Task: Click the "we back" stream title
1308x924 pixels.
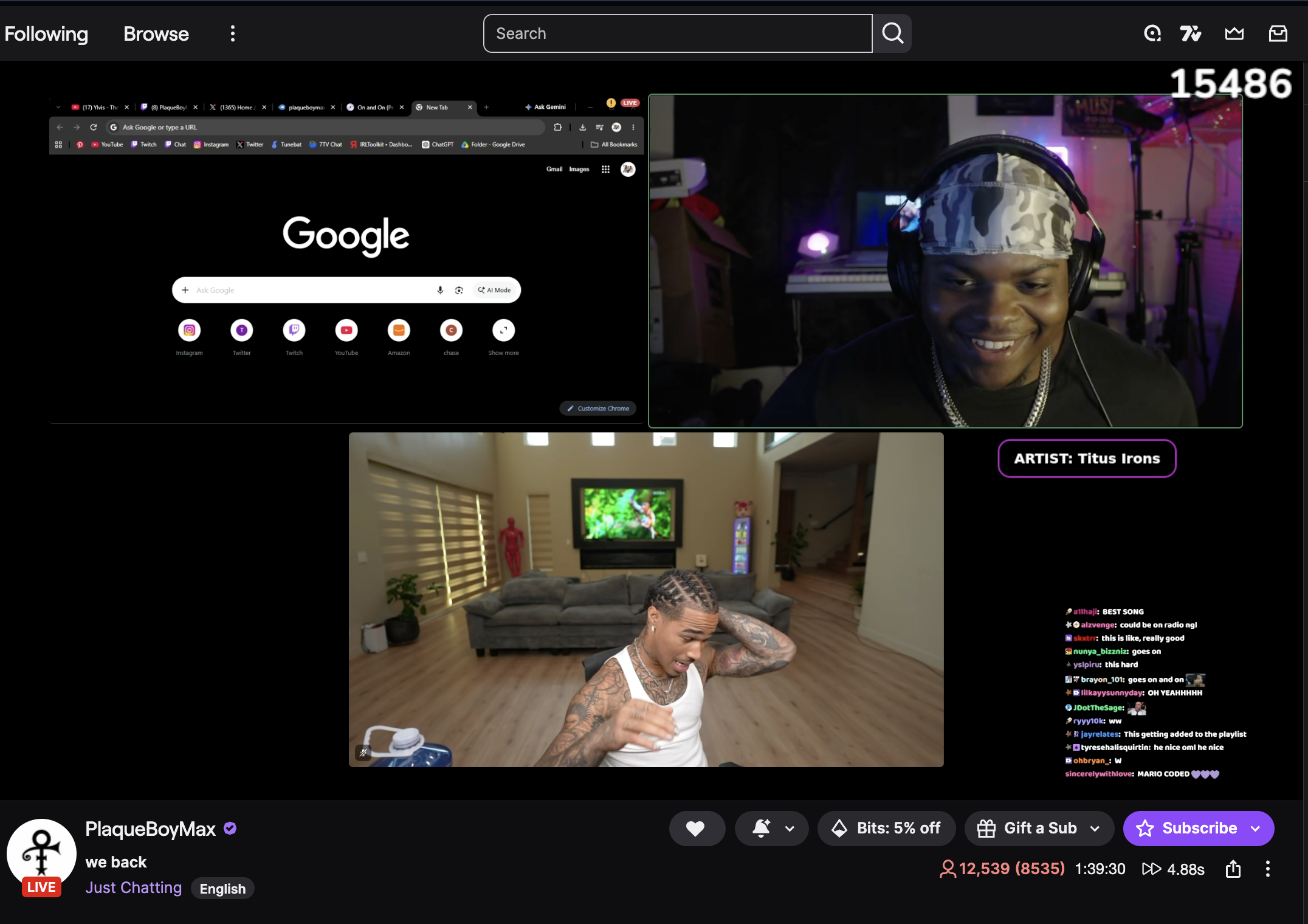Action: coord(116,862)
